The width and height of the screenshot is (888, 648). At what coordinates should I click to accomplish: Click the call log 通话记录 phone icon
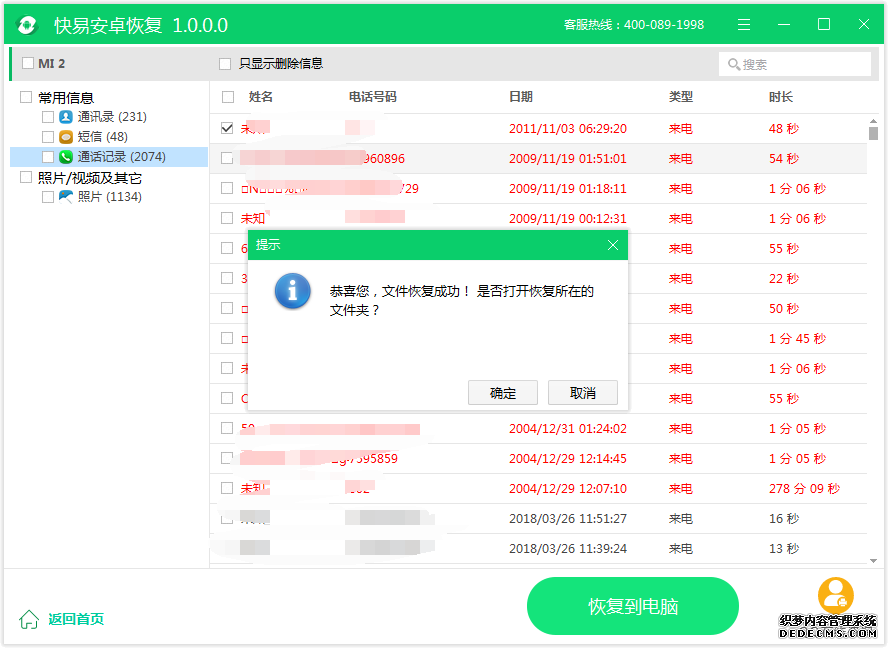click(66, 157)
